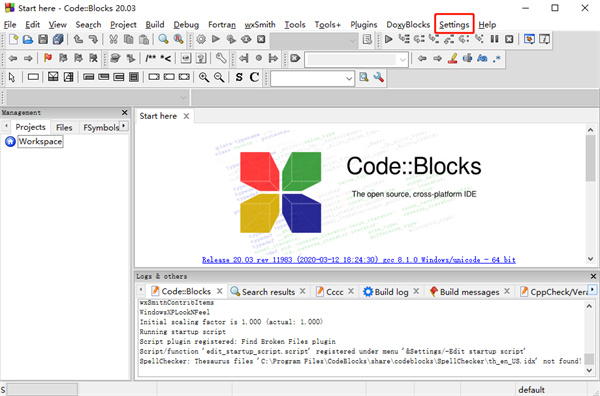Open Replace with magnifier R icon
Viewport: 600px width, 396px height.
coord(178,39)
